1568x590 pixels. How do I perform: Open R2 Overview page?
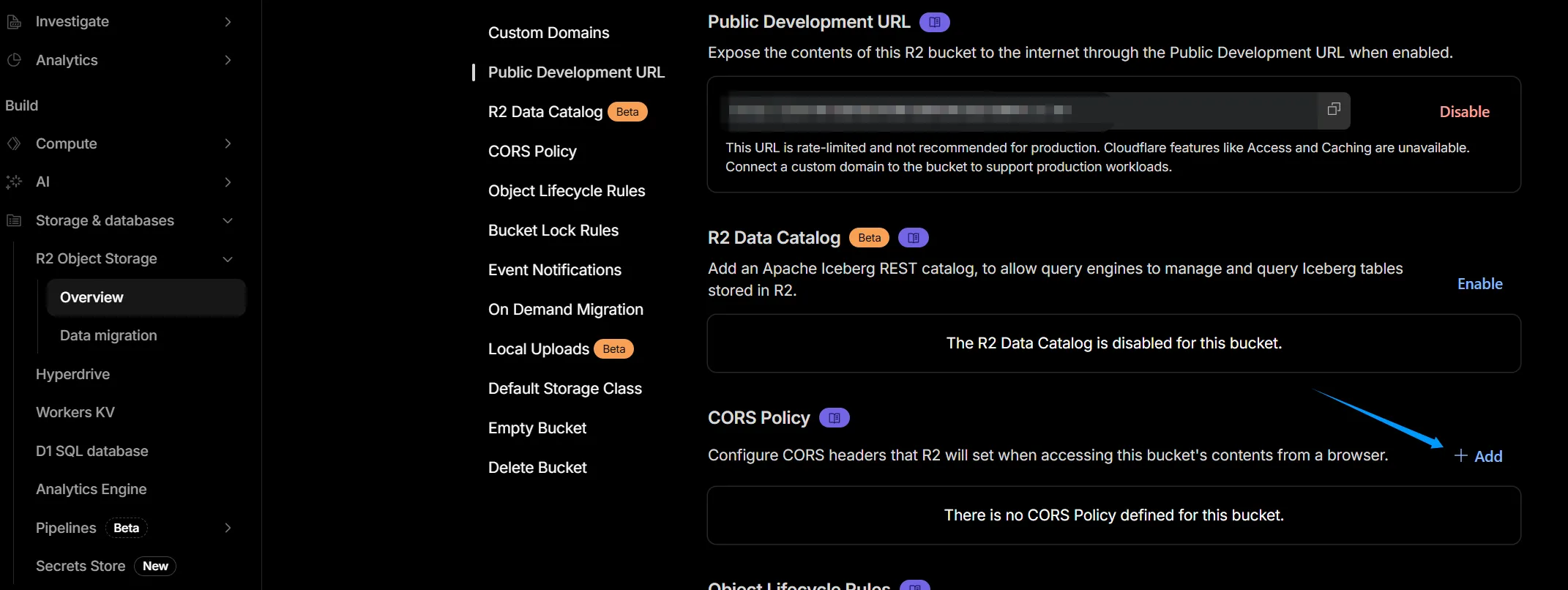pos(146,297)
